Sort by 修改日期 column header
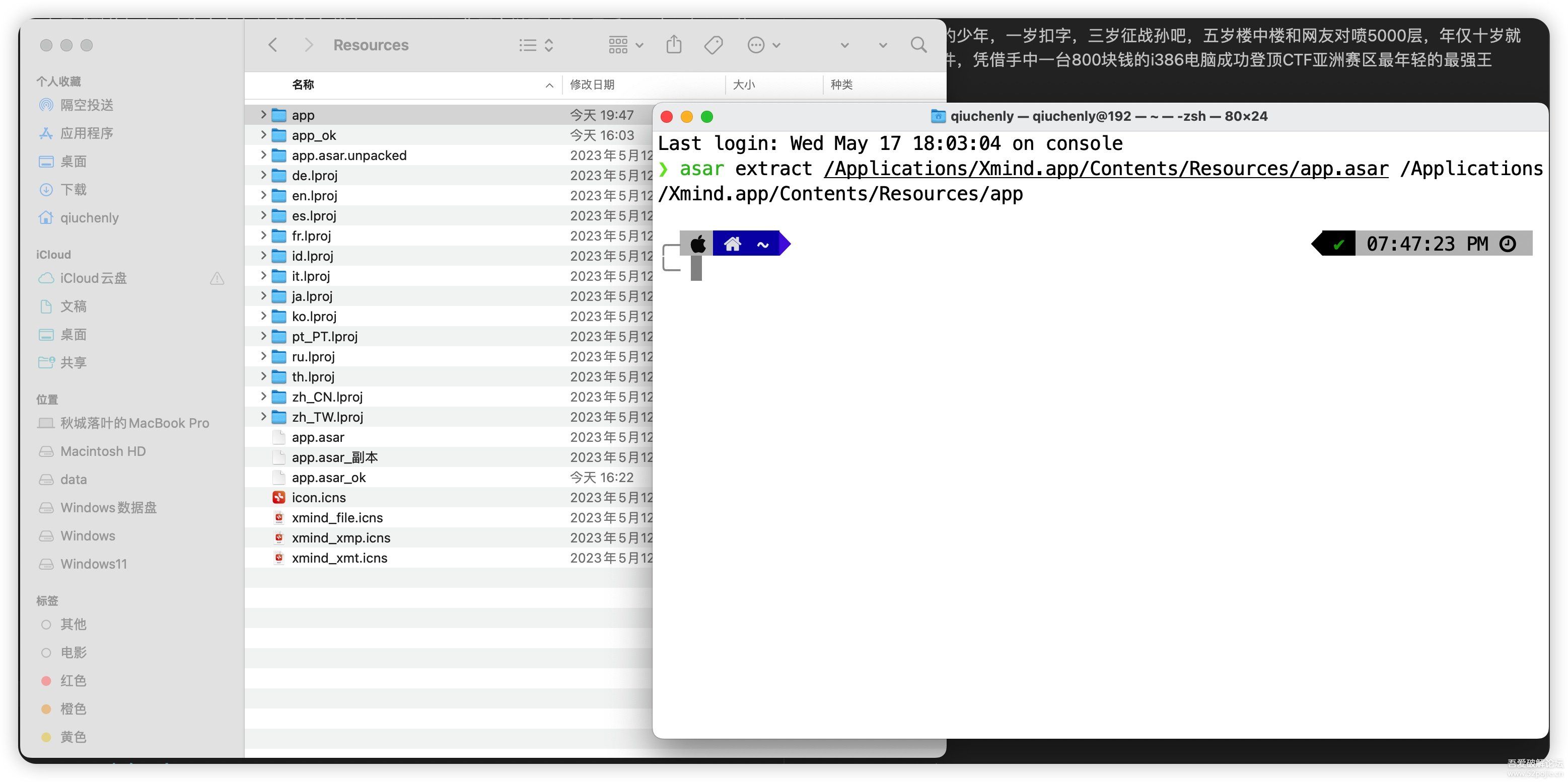The width and height of the screenshot is (1568, 782). 592,85
